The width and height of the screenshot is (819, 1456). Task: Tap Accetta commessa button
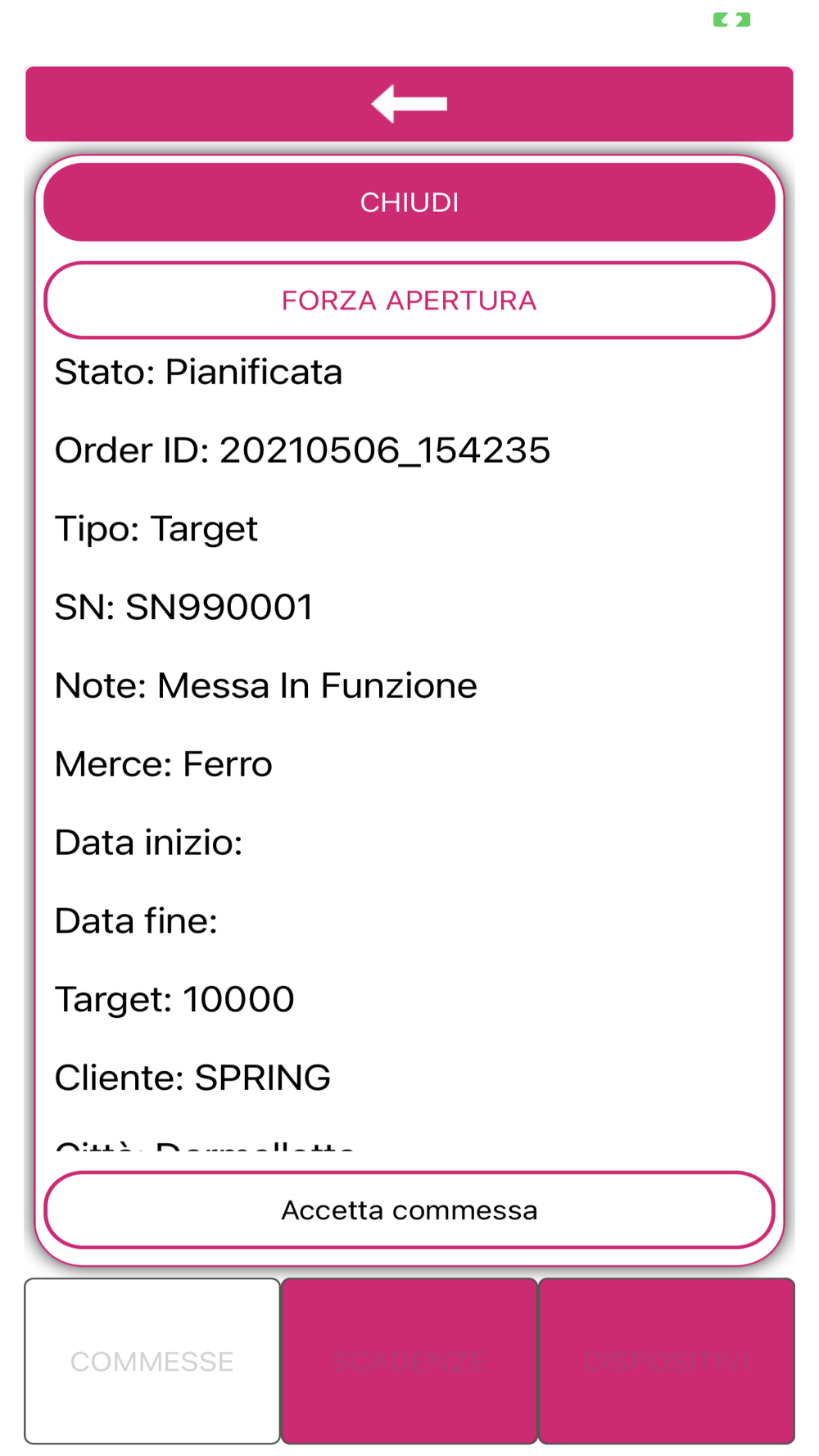[409, 1210]
